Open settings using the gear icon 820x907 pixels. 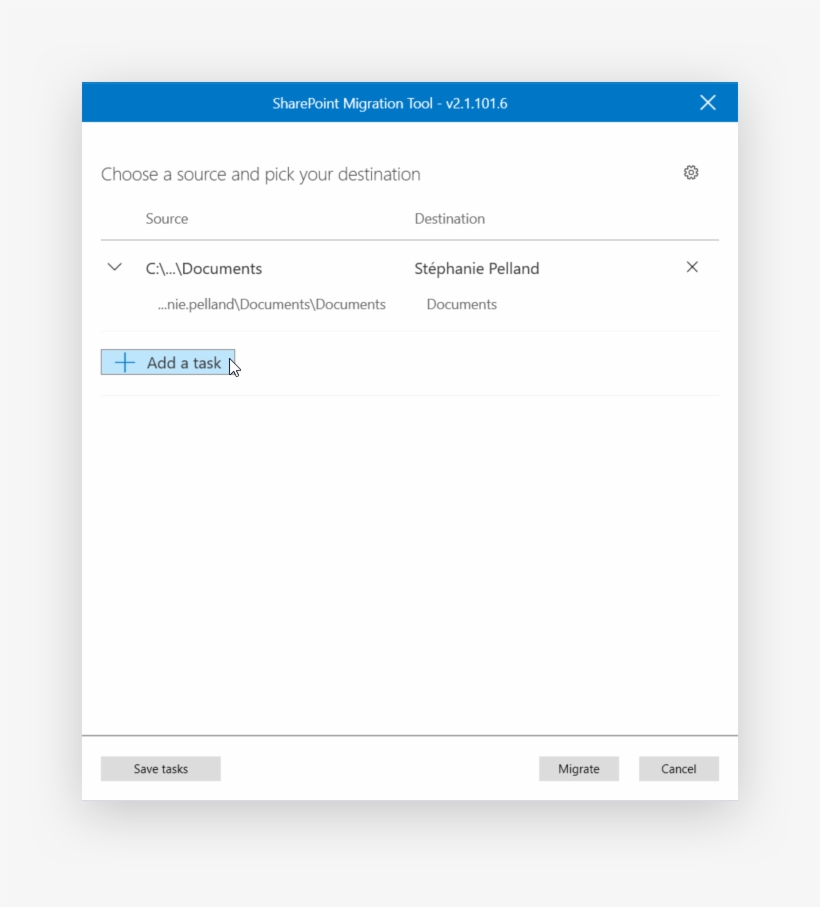pos(690,172)
